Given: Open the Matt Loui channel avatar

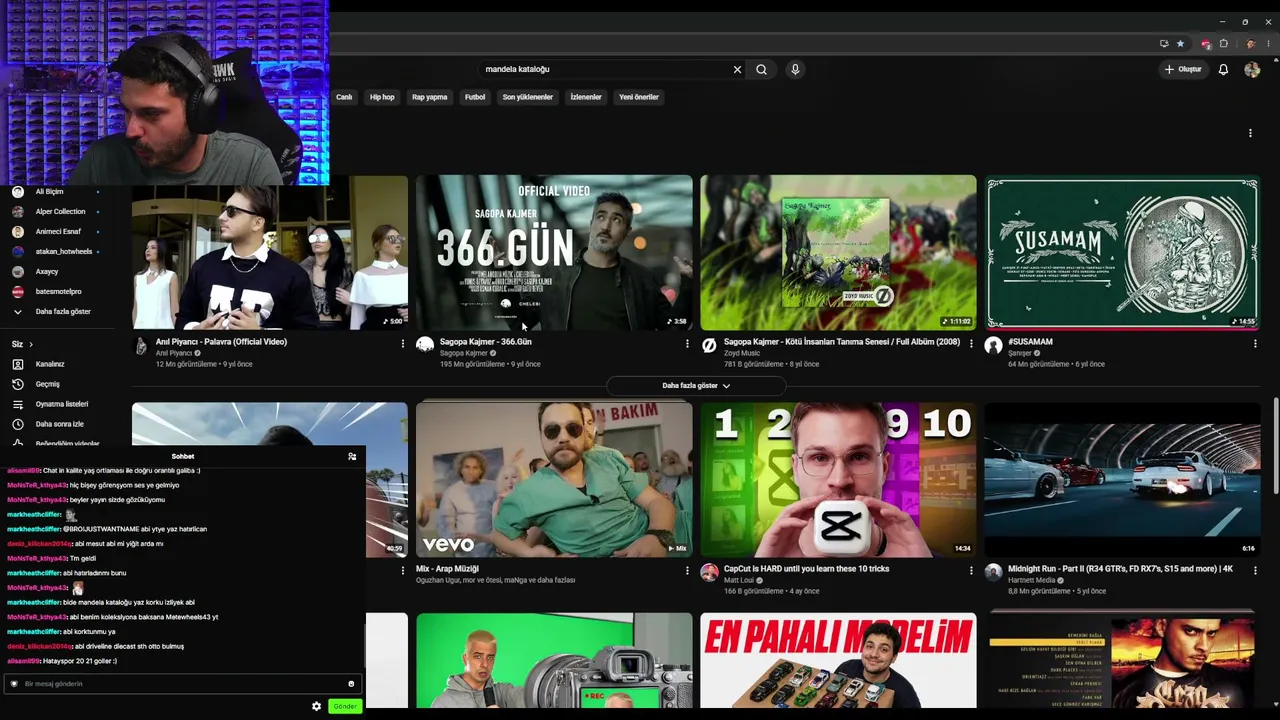Looking at the screenshot, I should click(x=709, y=572).
